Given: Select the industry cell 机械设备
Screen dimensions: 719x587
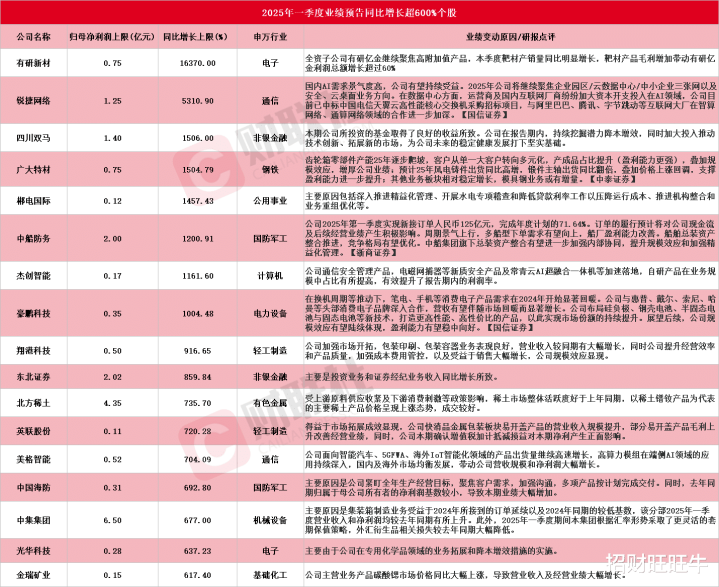Looking at the screenshot, I should point(270,520).
